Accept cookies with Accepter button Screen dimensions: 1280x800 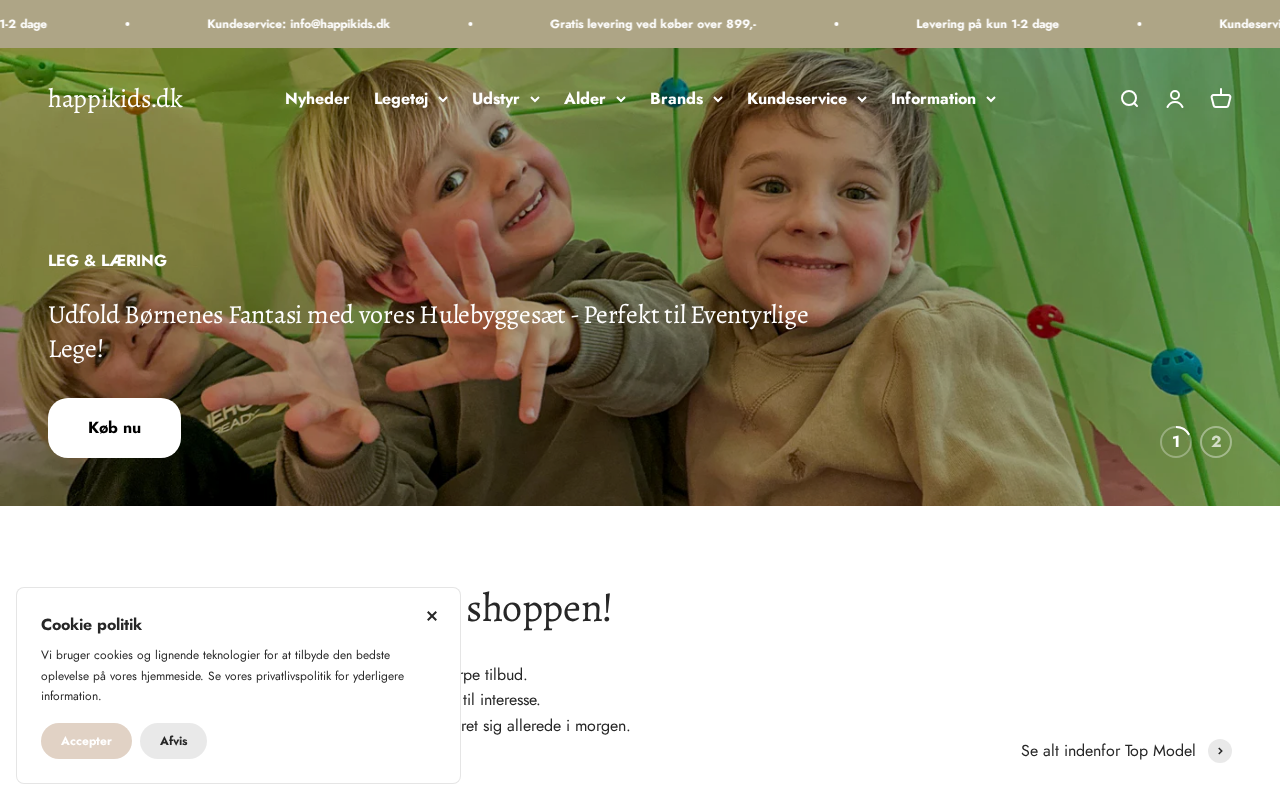86,741
